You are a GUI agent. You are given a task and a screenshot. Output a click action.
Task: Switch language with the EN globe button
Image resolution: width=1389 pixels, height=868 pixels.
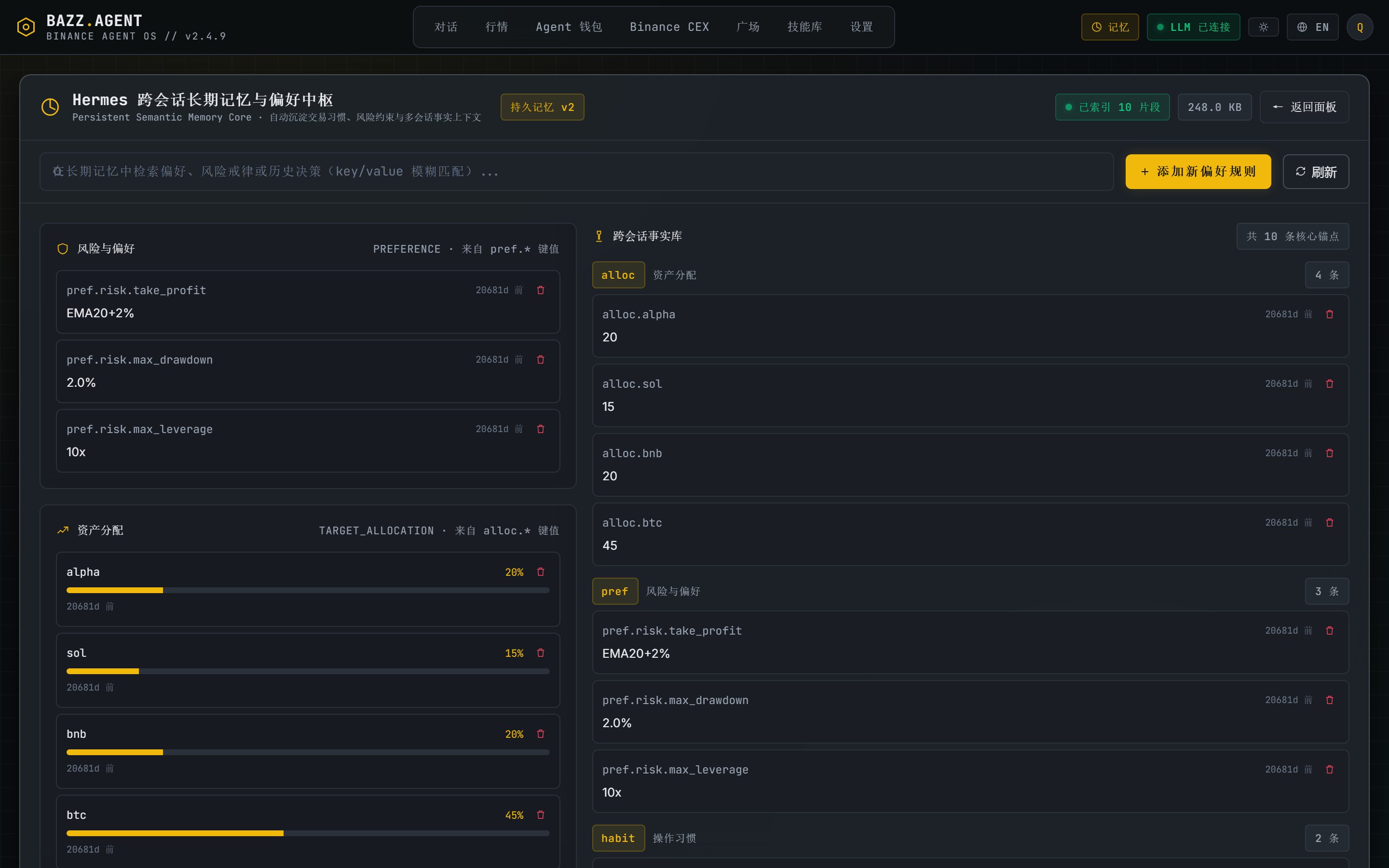click(x=1312, y=27)
